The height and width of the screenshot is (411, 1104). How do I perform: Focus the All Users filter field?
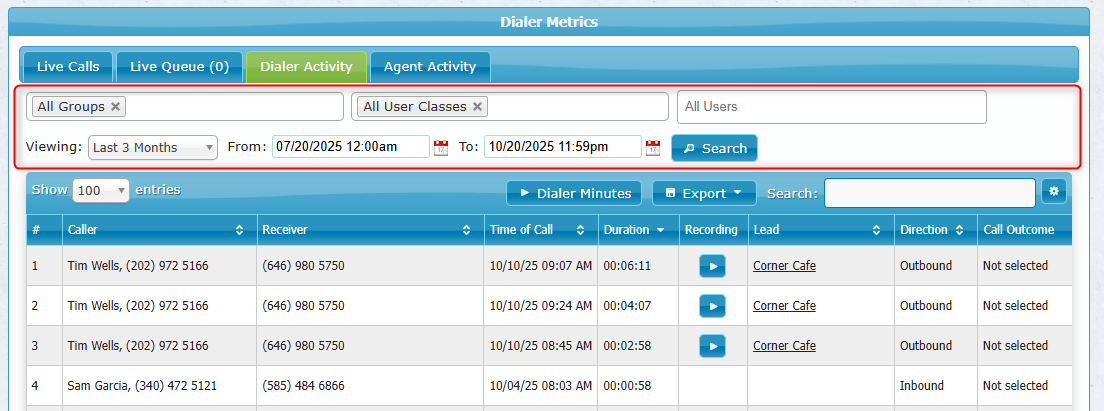tap(831, 107)
